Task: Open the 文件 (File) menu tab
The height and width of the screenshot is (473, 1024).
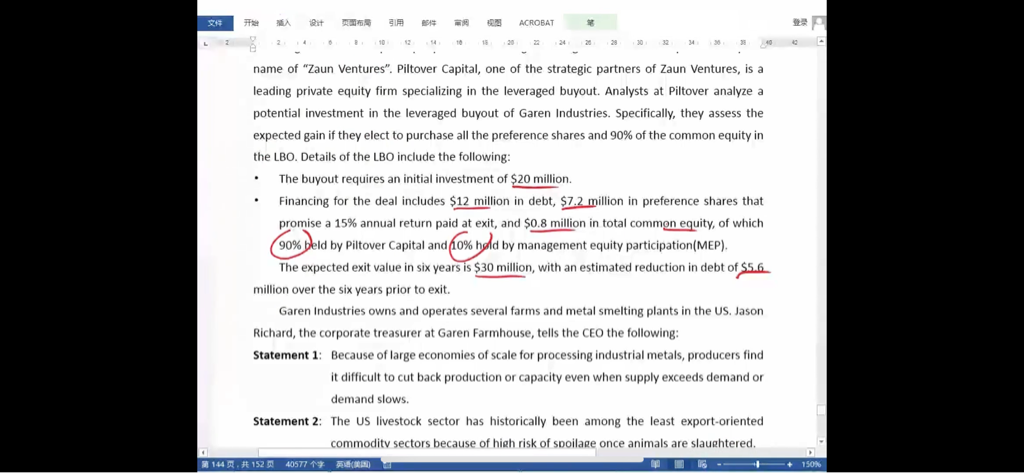Action: [215, 23]
